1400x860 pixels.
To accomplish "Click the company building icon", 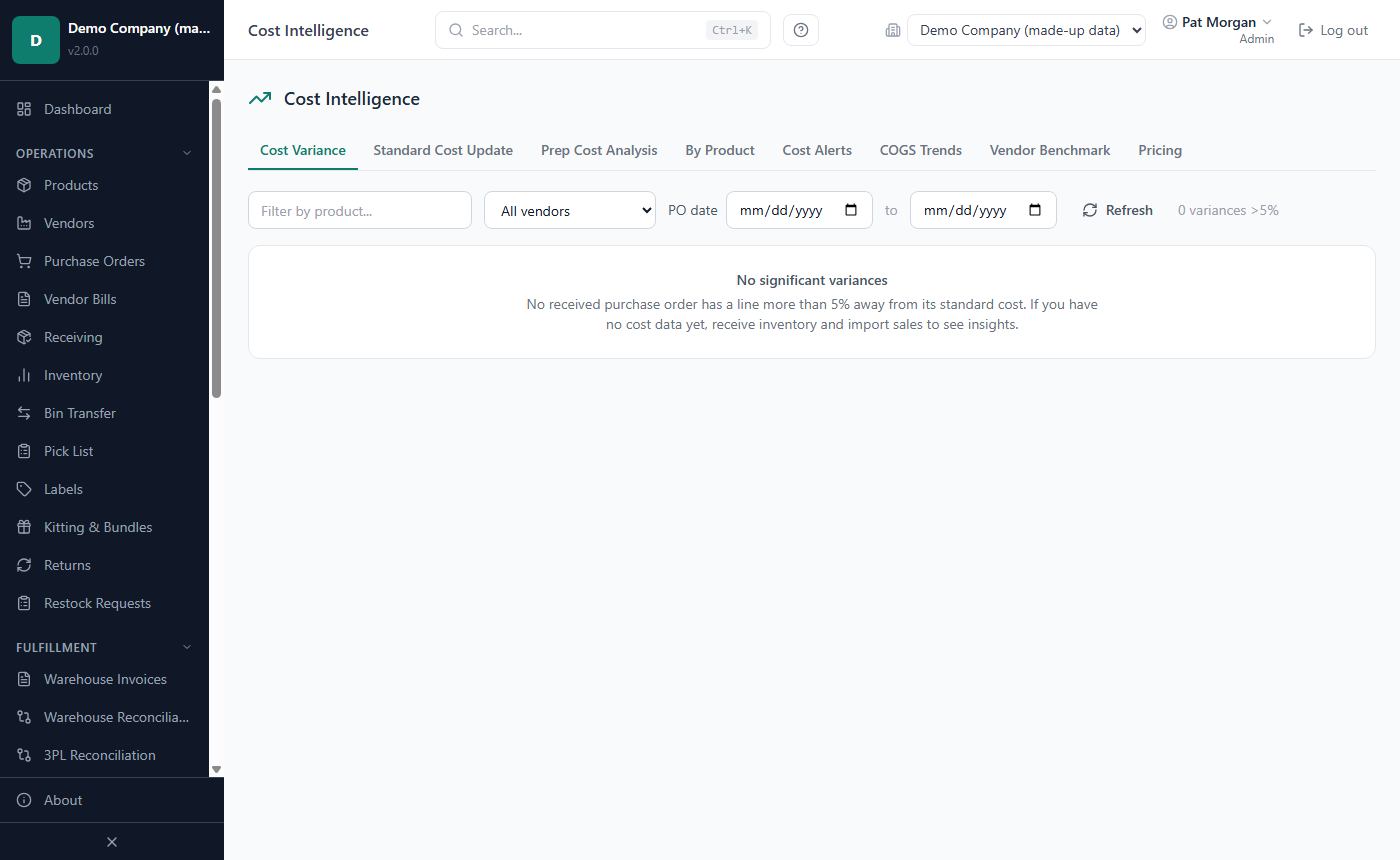I will pyautogui.click(x=893, y=30).
